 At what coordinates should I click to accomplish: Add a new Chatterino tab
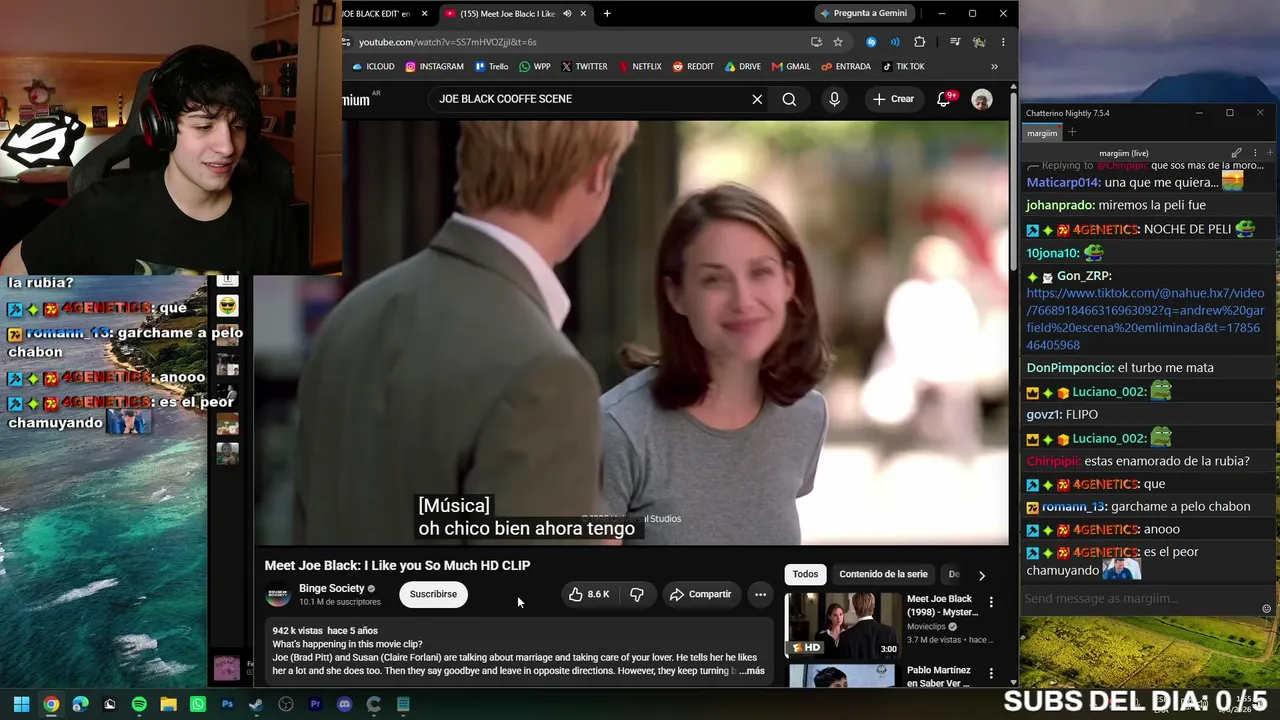(x=1072, y=132)
